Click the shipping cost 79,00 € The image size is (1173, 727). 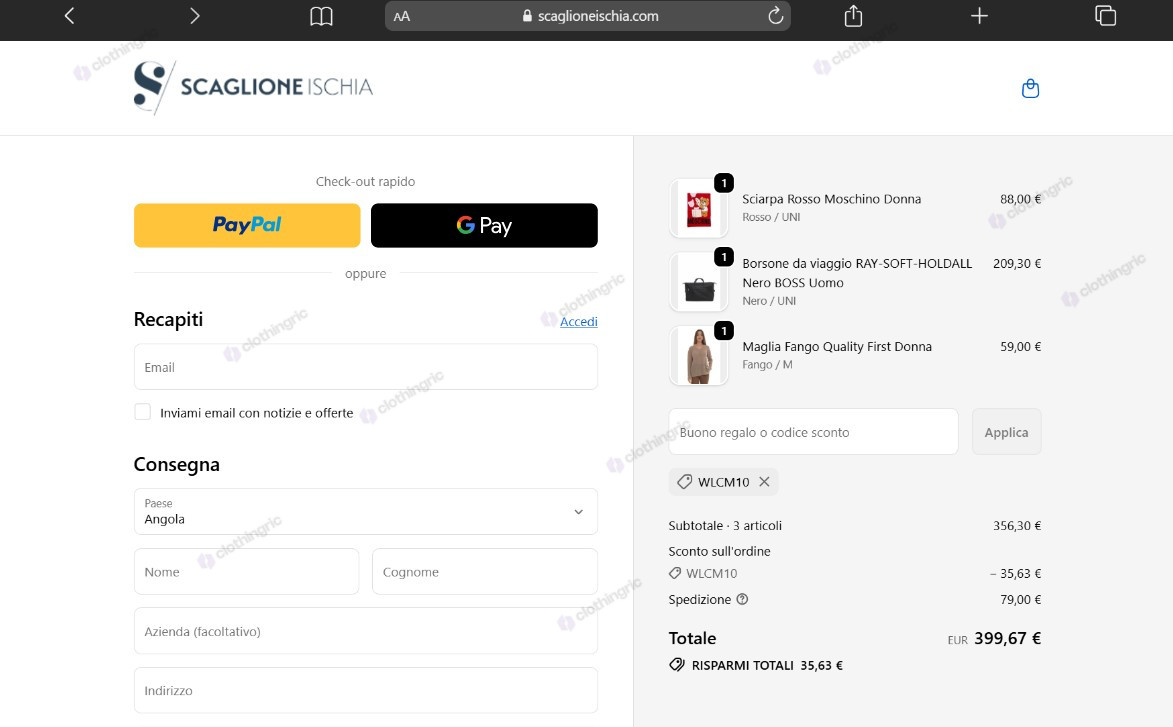[1020, 599]
